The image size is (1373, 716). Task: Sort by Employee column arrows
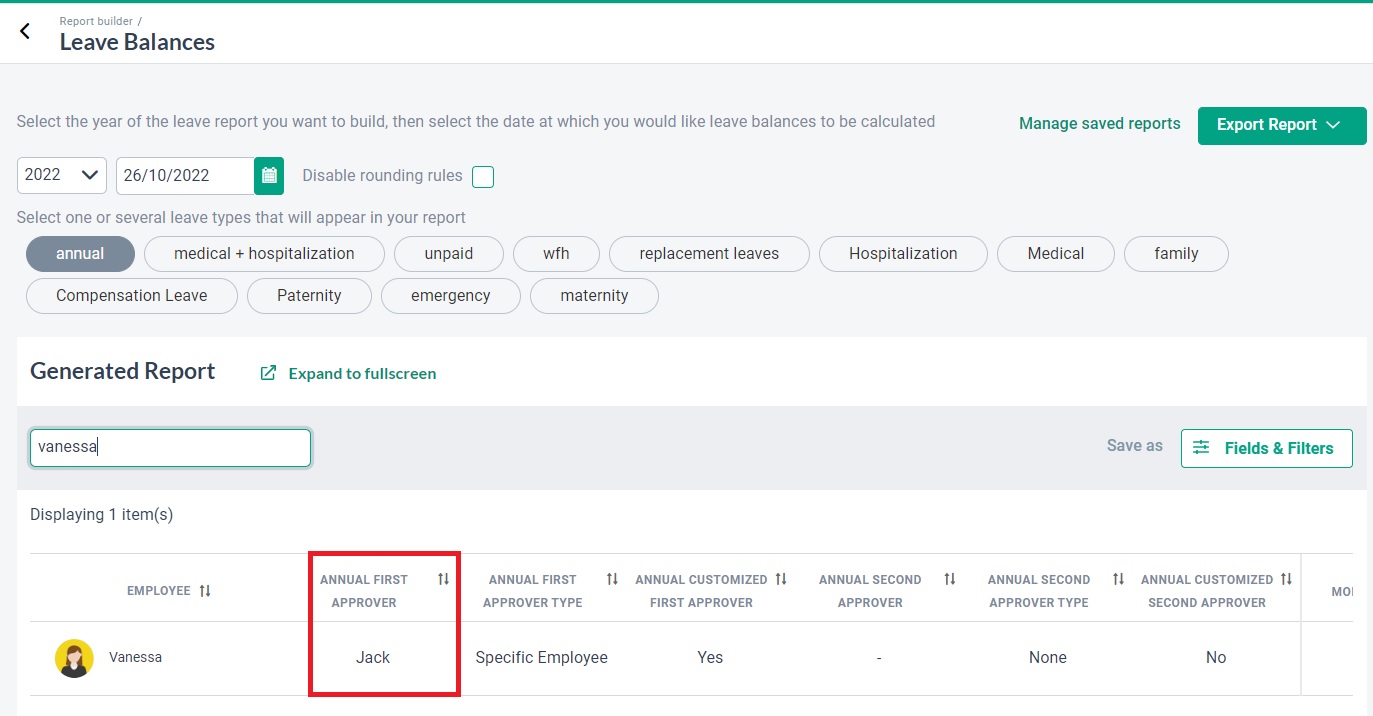point(205,591)
